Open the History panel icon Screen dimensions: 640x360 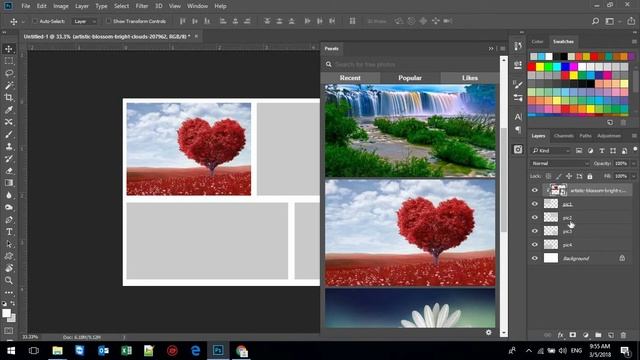pyautogui.click(x=518, y=46)
